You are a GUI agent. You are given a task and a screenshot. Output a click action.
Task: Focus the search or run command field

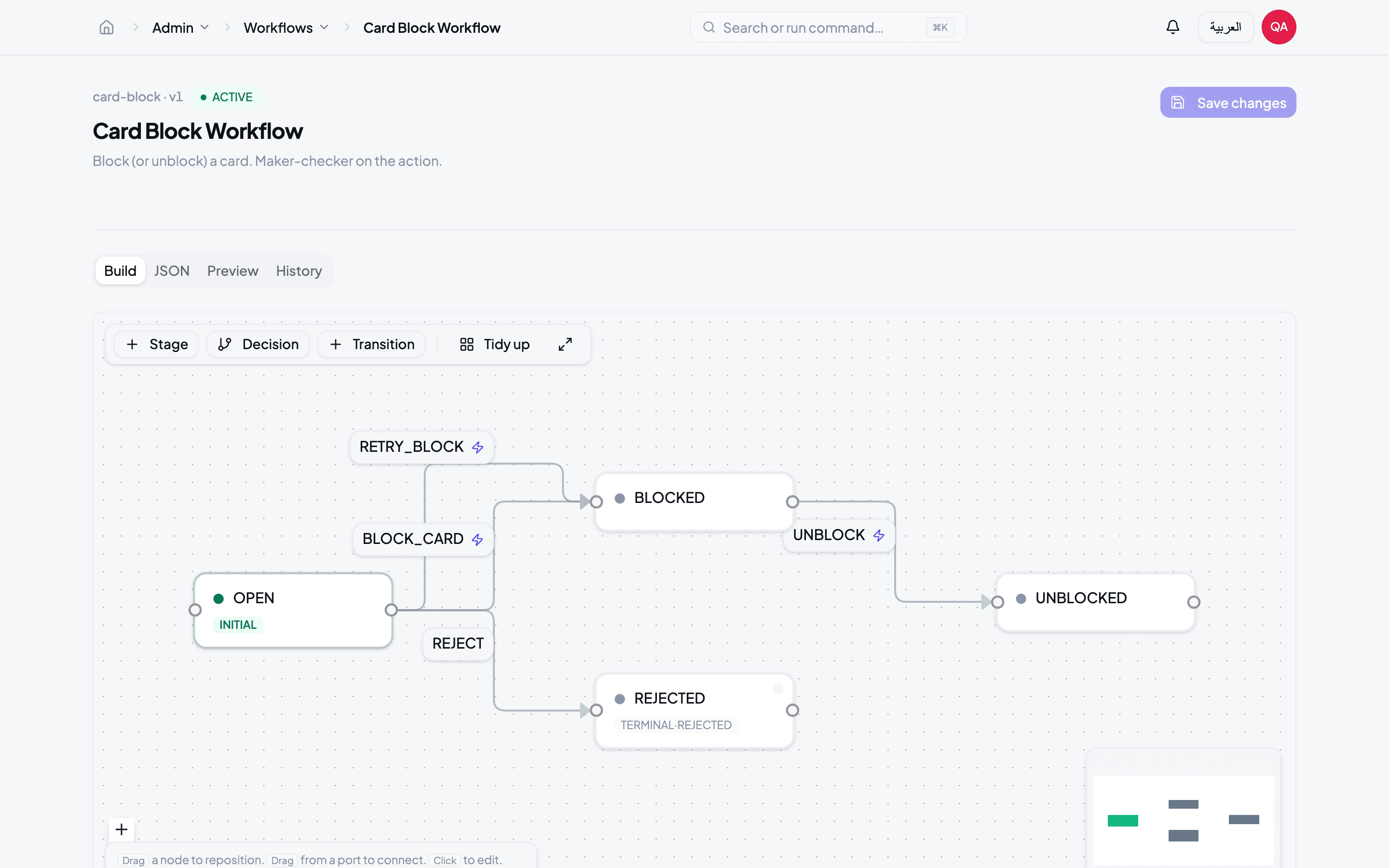[828, 27]
